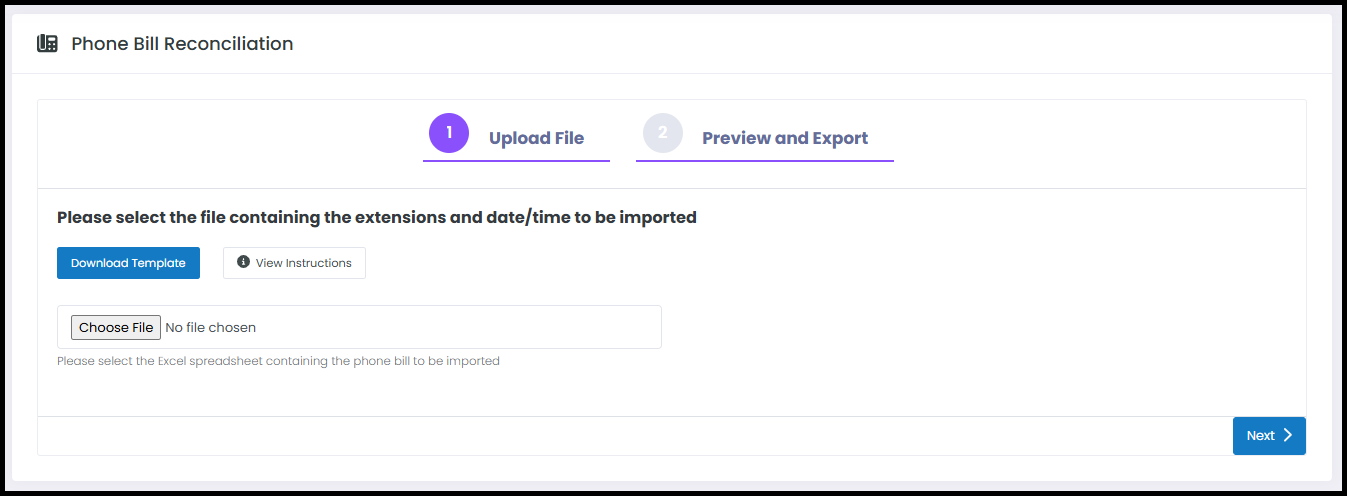Switch to the Upload File step label

pyautogui.click(x=536, y=138)
